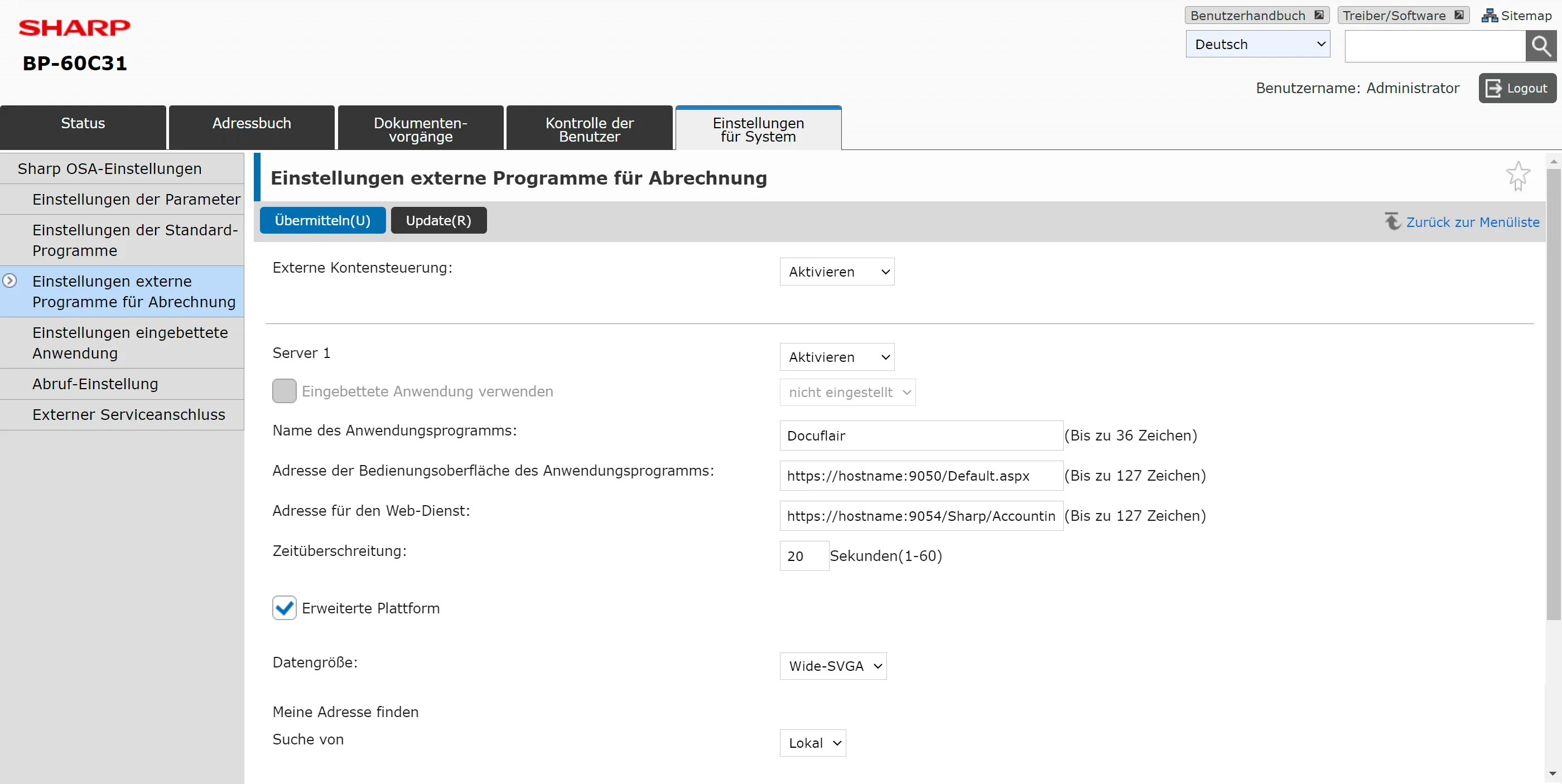Image resolution: width=1562 pixels, height=784 pixels.
Task: Click the Sitemap network icon
Action: pos(1489,16)
